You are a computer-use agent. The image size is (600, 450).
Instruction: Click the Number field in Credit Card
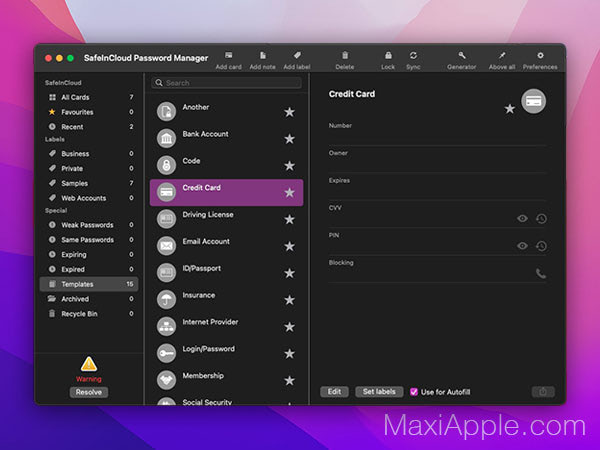[437, 133]
